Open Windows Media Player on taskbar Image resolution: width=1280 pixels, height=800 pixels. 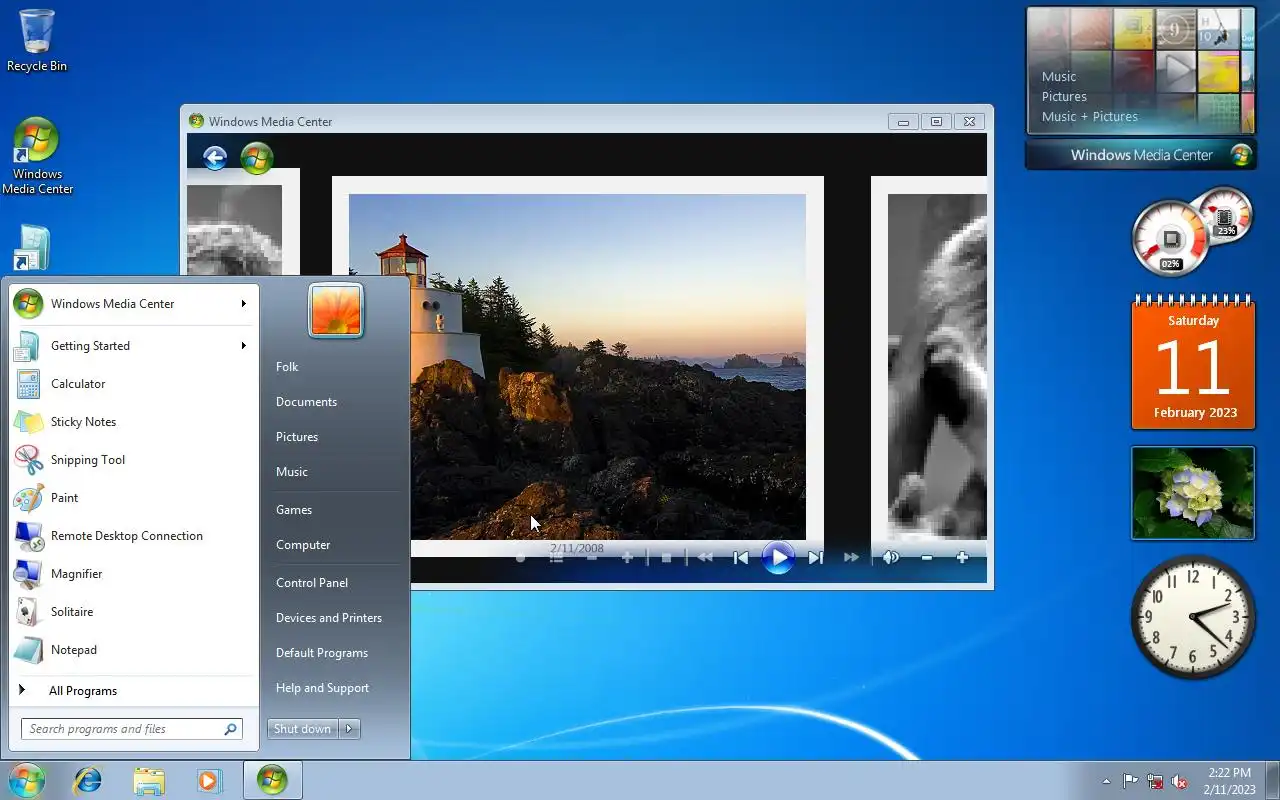pos(210,780)
